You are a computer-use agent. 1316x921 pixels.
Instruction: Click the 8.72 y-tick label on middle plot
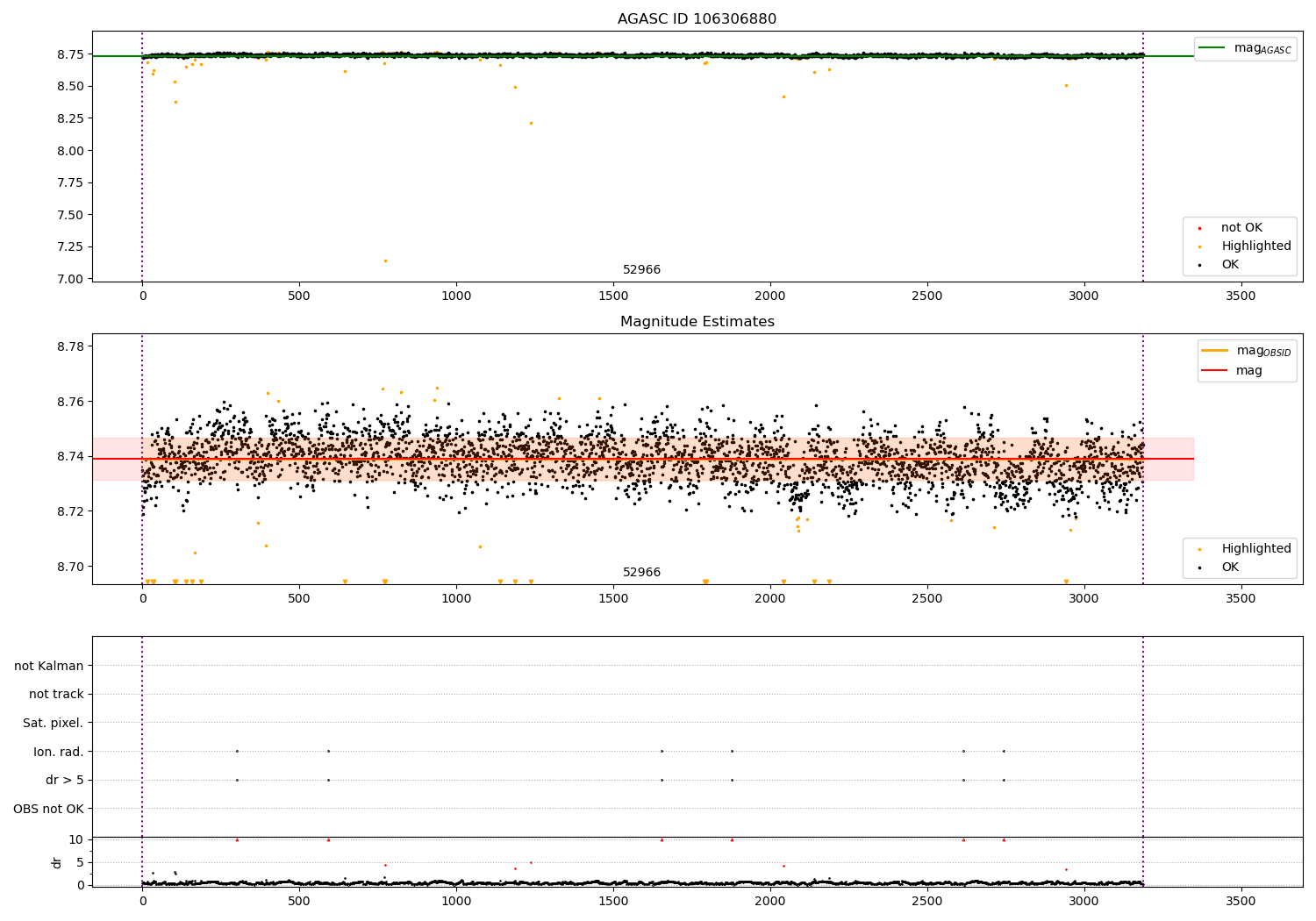coord(69,511)
